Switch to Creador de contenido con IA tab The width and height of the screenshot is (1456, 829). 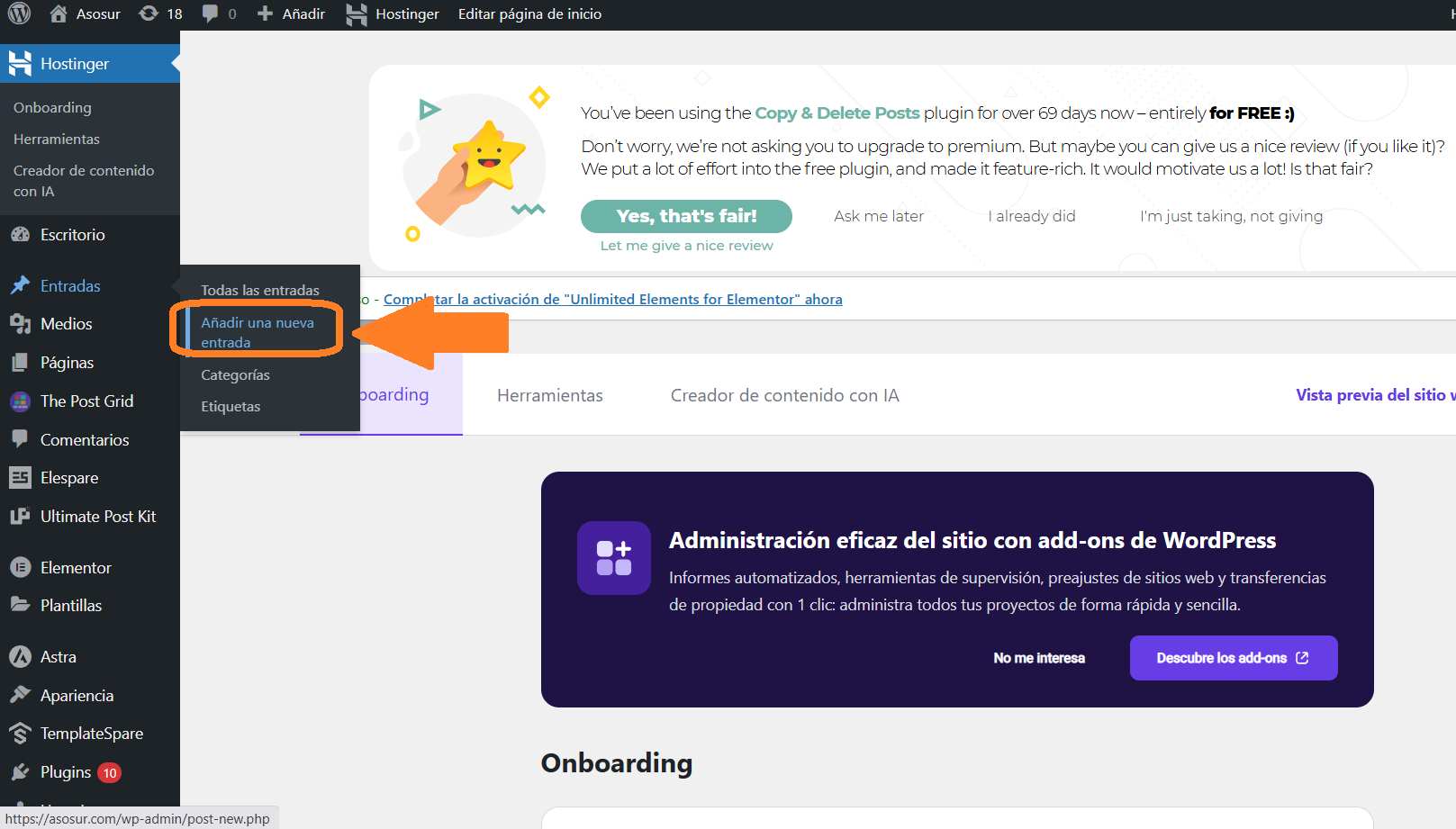(784, 395)
